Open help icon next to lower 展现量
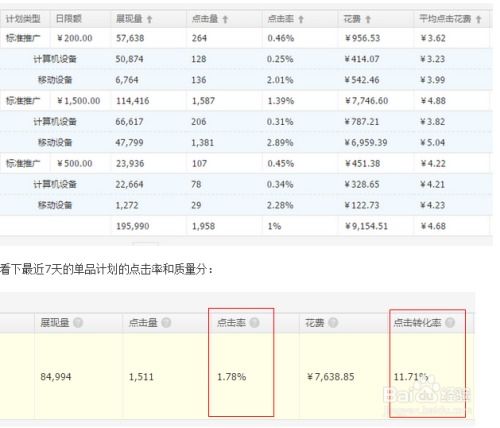 (78, 322)
